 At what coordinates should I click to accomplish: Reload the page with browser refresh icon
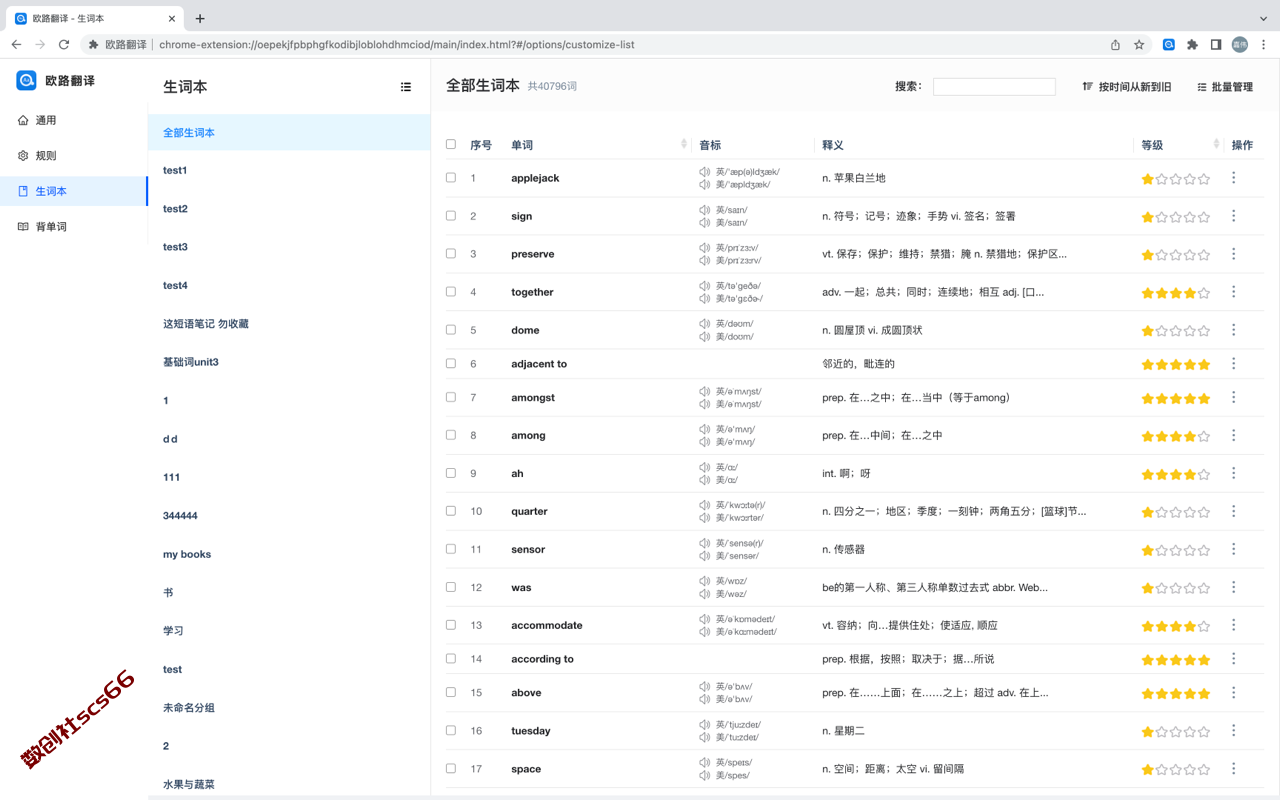[x=64, y=44]
